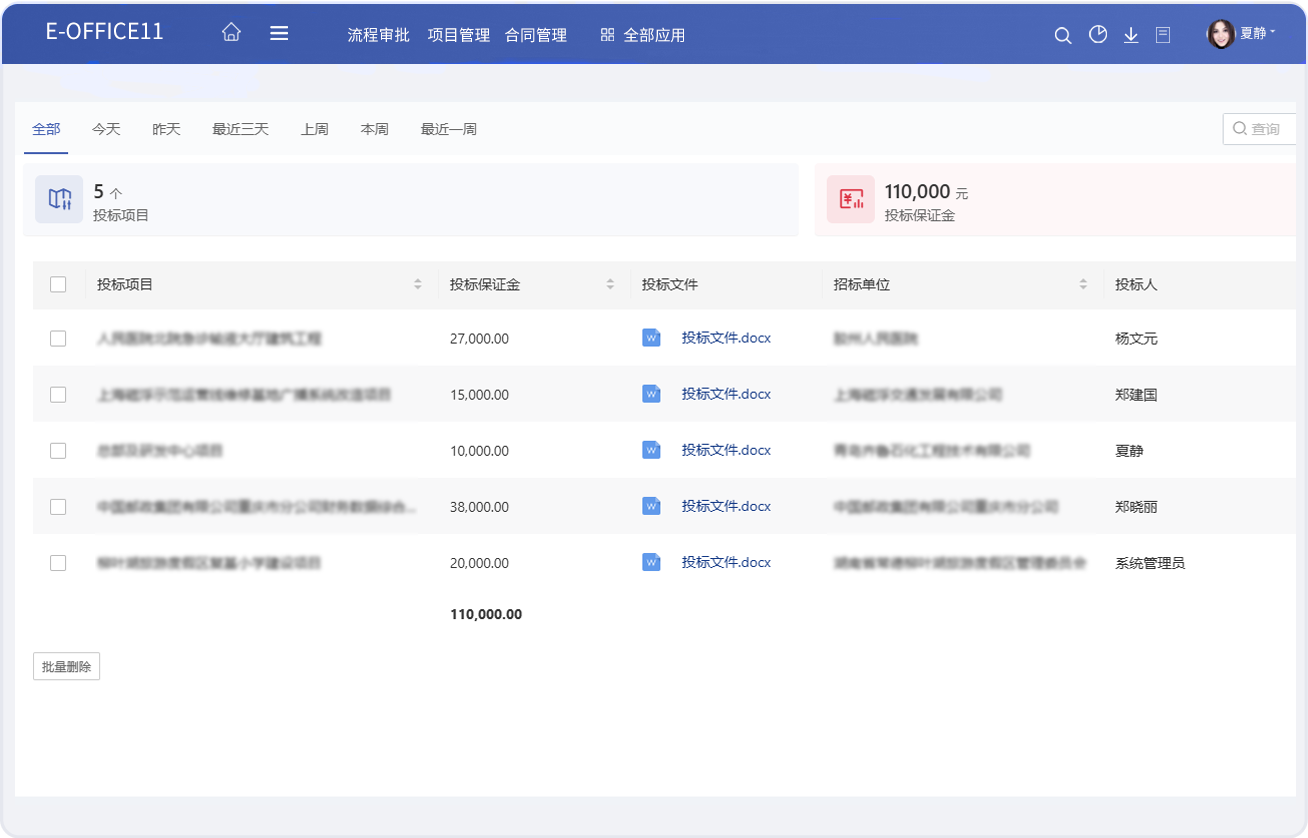
Task: Open the document note icon in header
Action: coord(1163,35)
